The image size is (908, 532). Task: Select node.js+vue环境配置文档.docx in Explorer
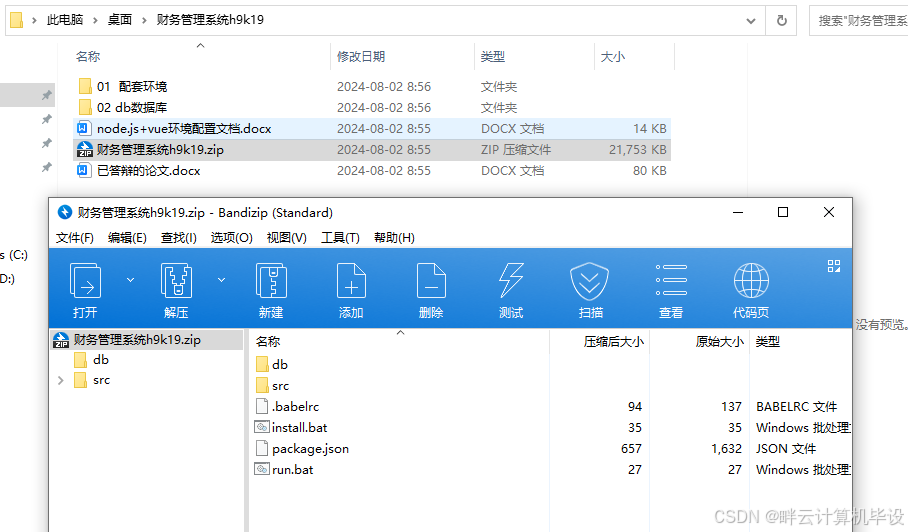click(x=174, y=129)
